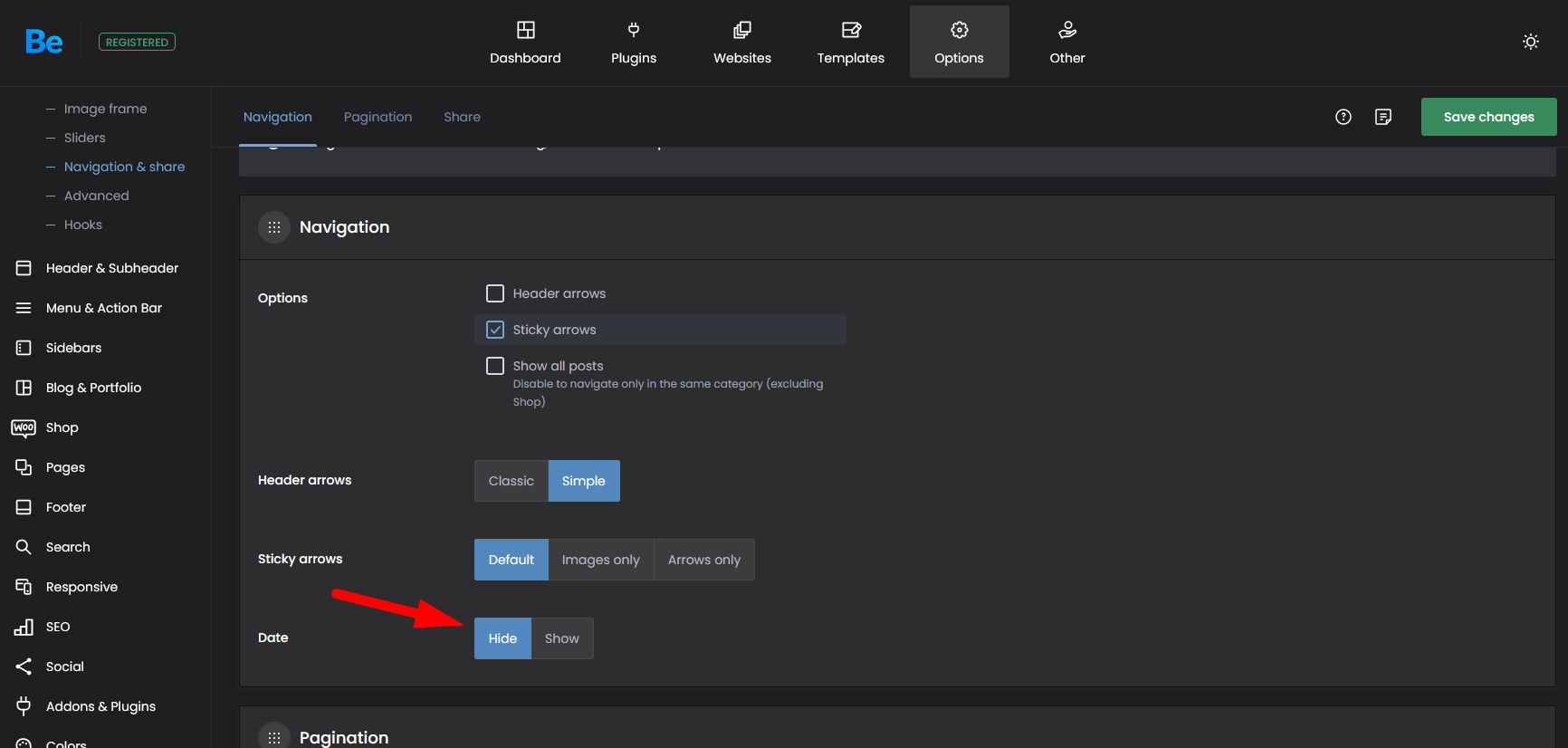Click the Addons & Plugins plug icon

(x=24, y=706)
